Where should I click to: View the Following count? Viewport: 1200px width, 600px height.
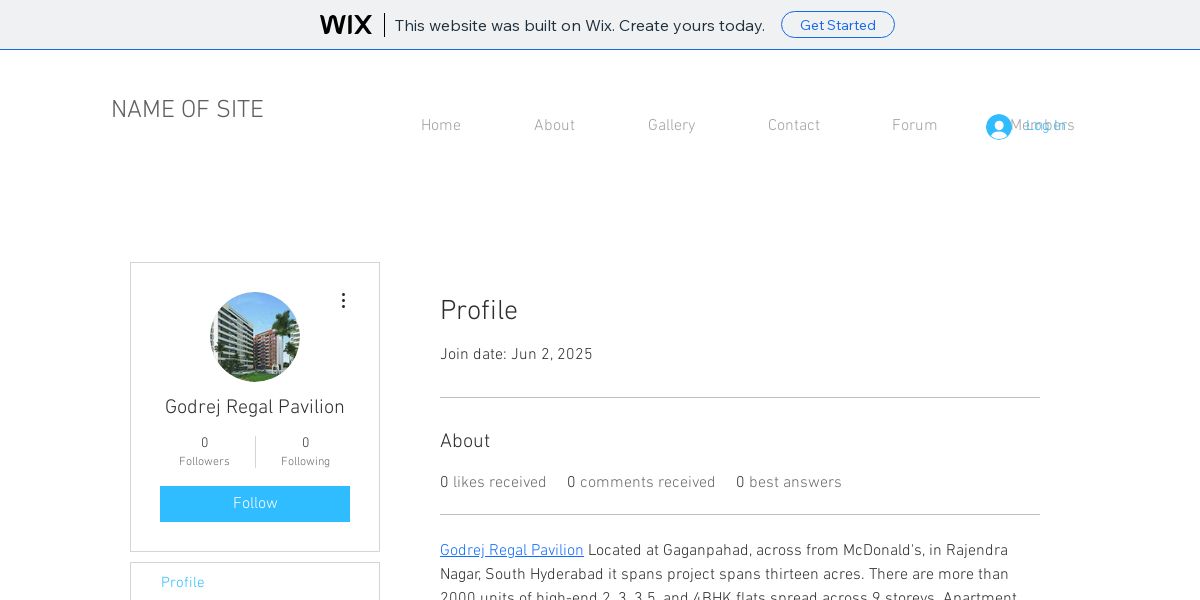(x=305, y=451)
